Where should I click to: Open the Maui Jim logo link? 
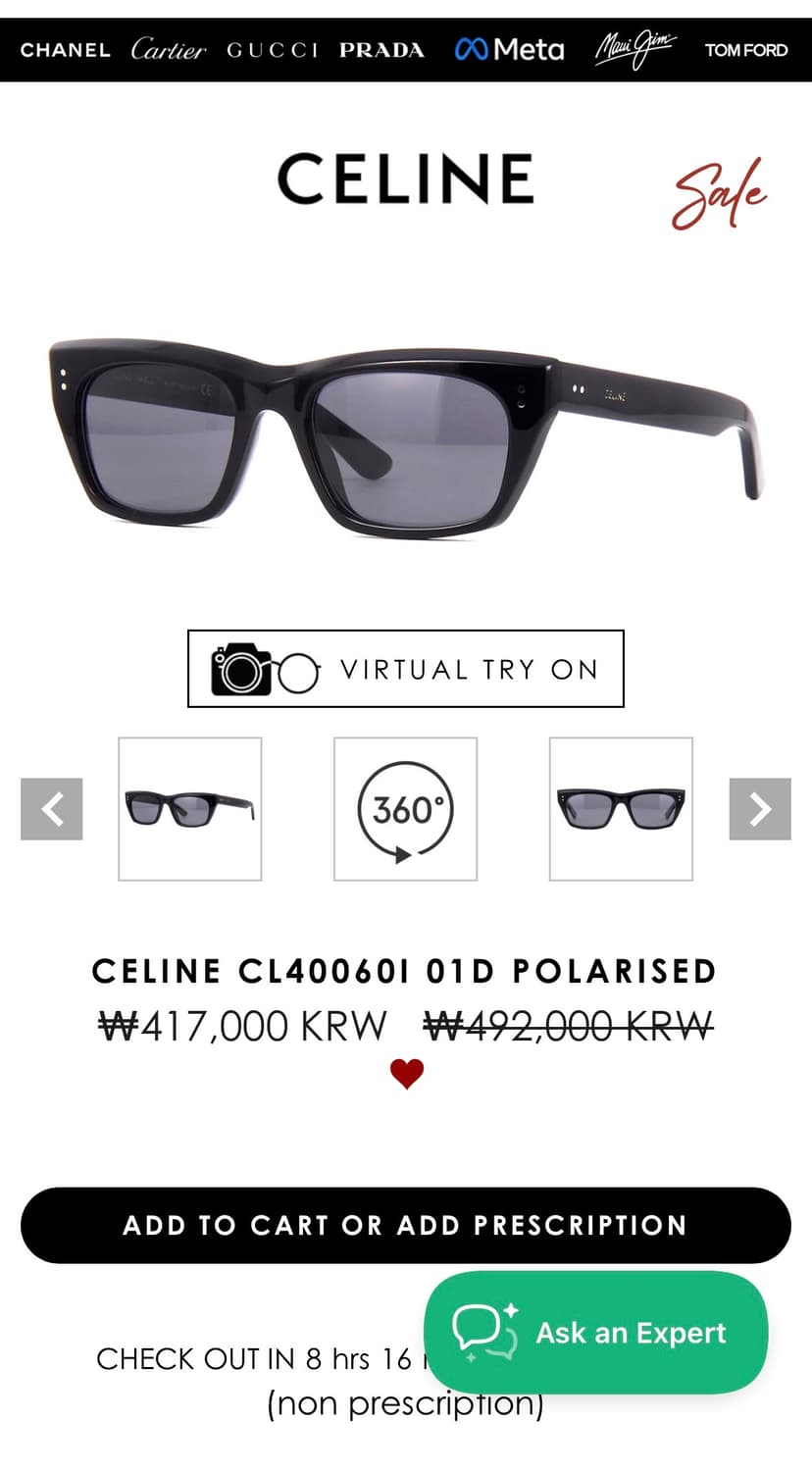635,49
